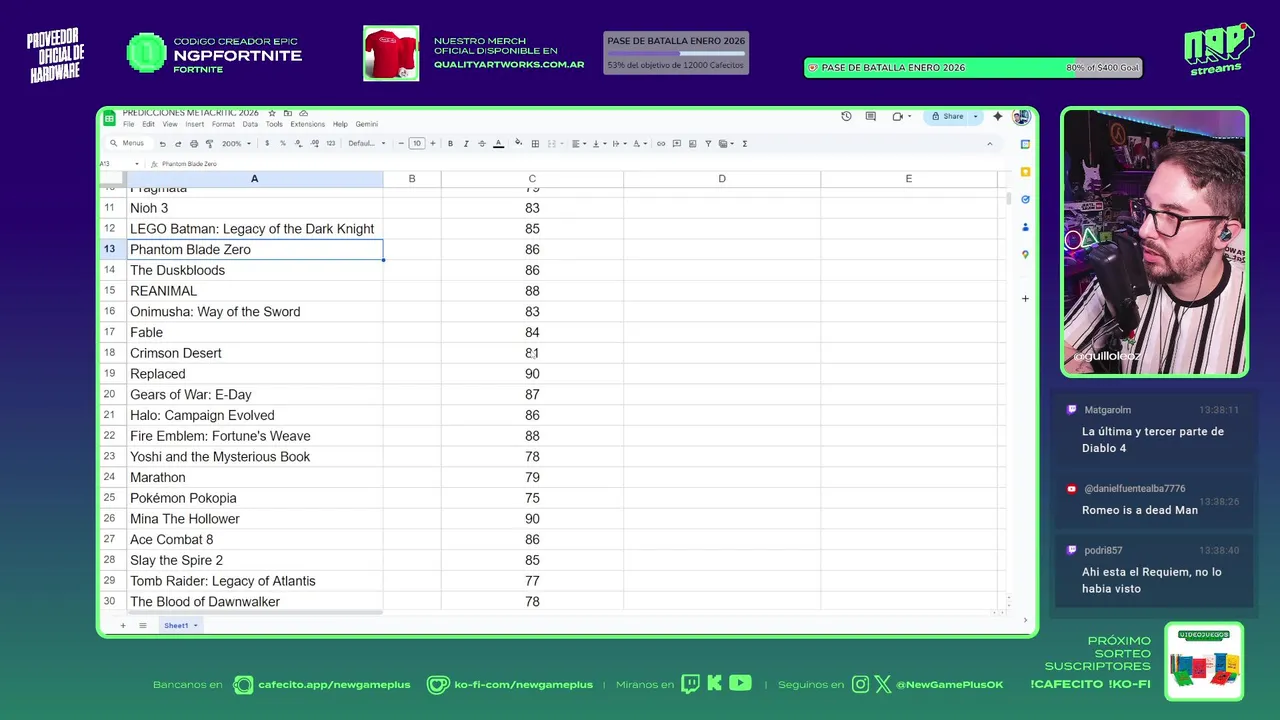Open the cell borders menu
The image size is (1280, 720).
535,143
